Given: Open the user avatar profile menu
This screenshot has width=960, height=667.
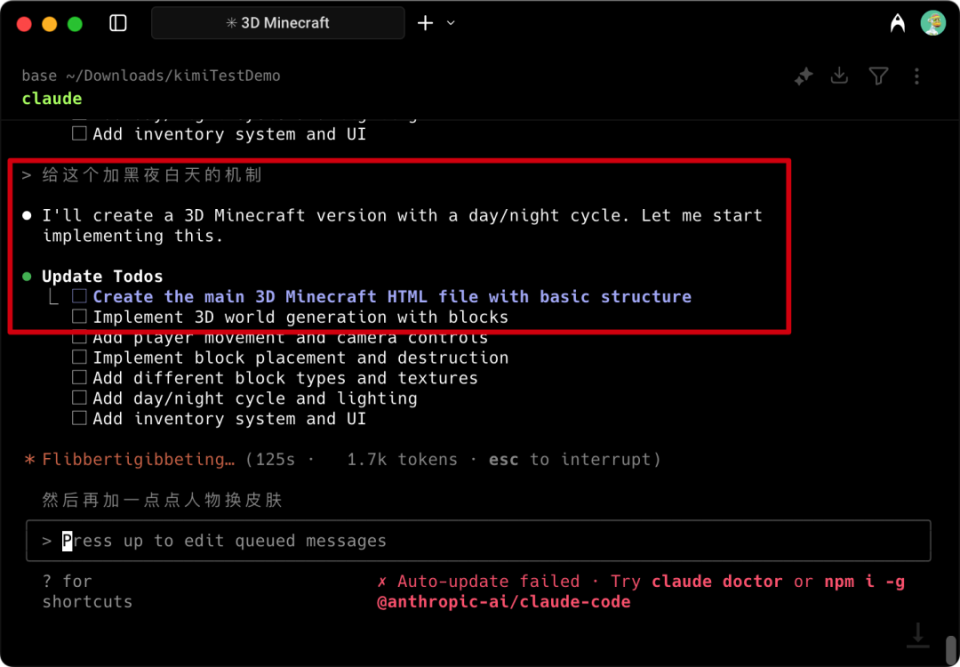Looking at the screenshot, I should (x=933, y=23).
